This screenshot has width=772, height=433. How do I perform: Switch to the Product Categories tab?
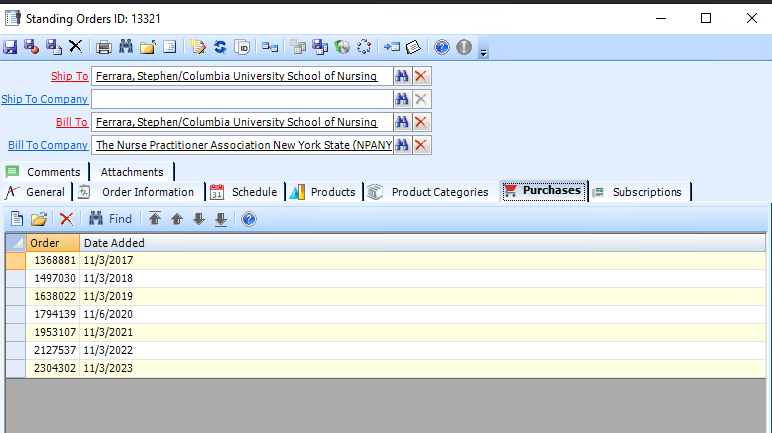[x=439, y=192]
